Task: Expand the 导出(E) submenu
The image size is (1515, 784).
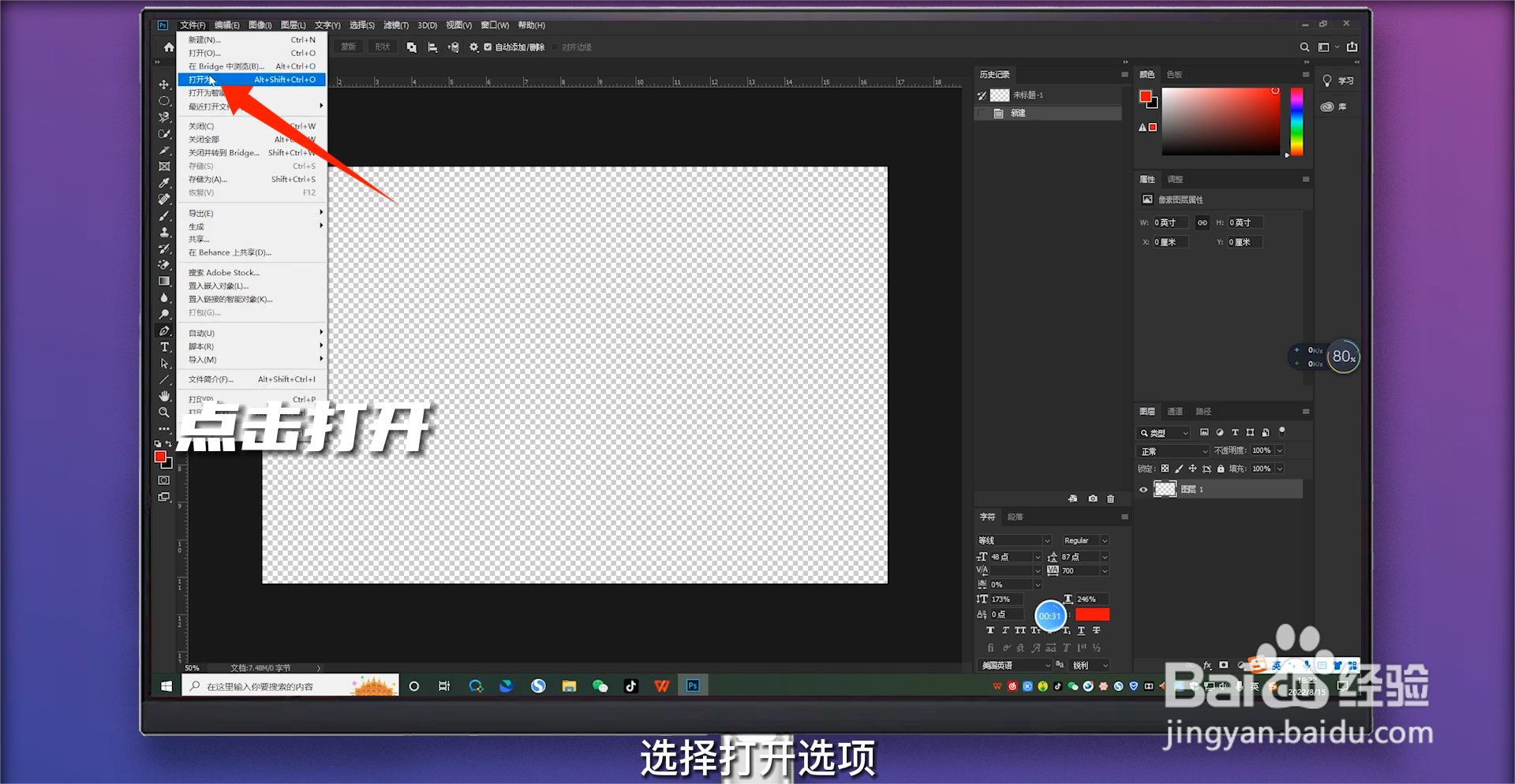Action: point(252,213)
